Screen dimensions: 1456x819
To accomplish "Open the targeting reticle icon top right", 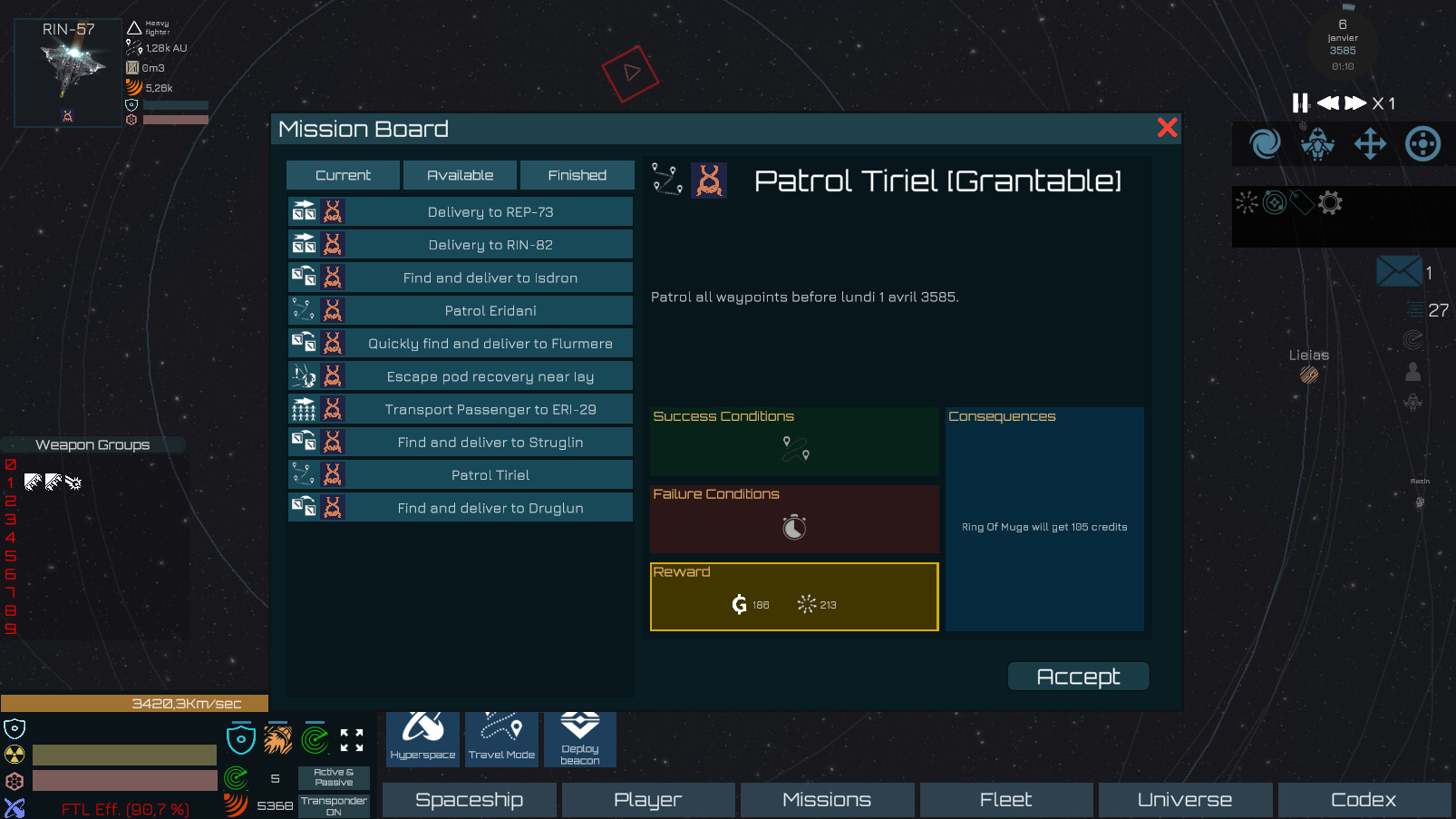I will 1422,143.
